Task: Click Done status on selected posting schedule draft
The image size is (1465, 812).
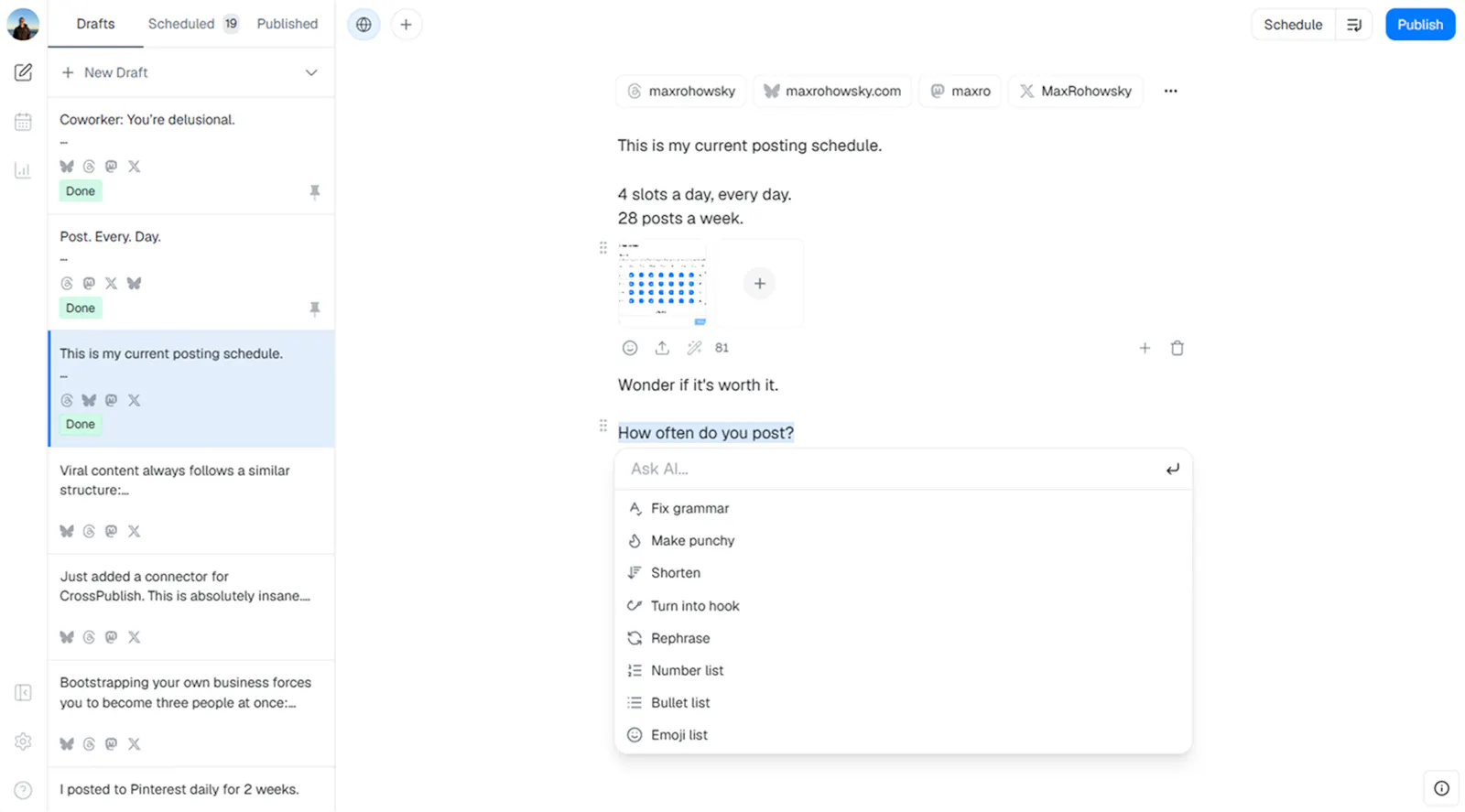Action: [x=81, y=425]
